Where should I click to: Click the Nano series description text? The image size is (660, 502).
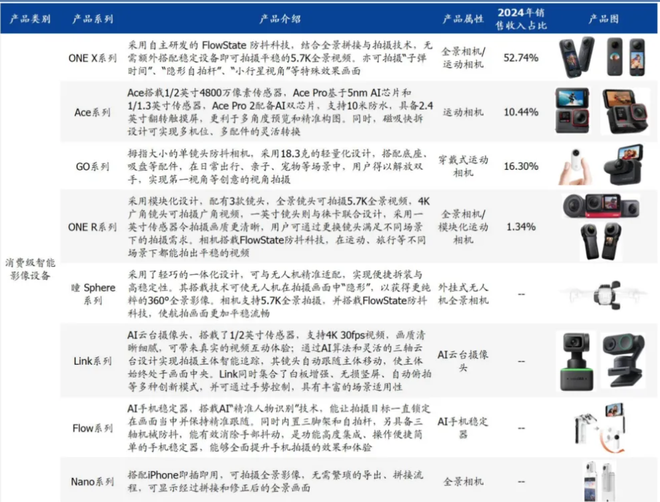tap(276, 481)
